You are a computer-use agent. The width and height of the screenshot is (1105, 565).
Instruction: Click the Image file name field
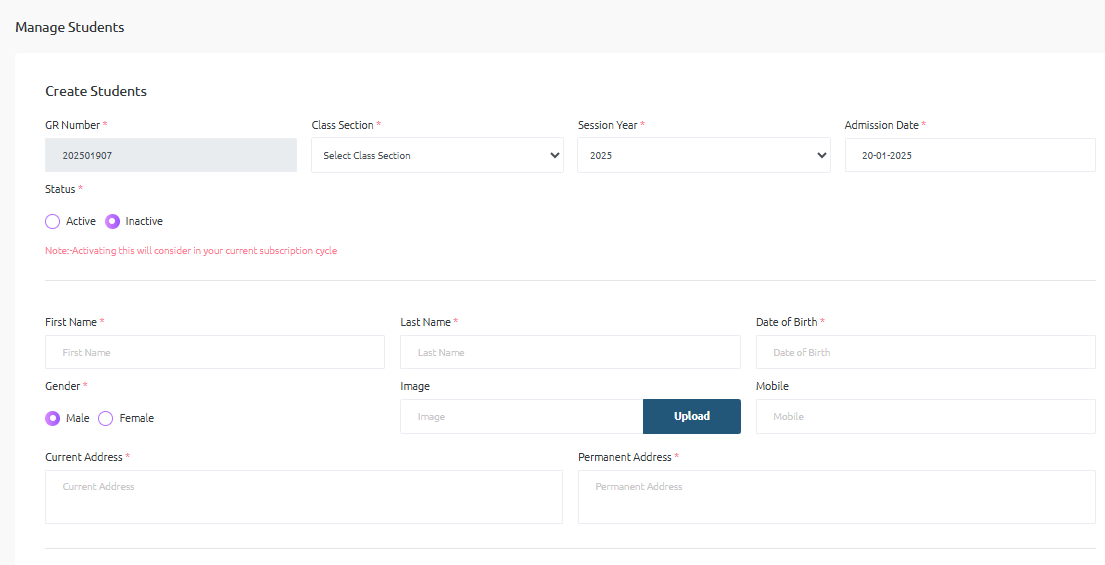[521, 416]
